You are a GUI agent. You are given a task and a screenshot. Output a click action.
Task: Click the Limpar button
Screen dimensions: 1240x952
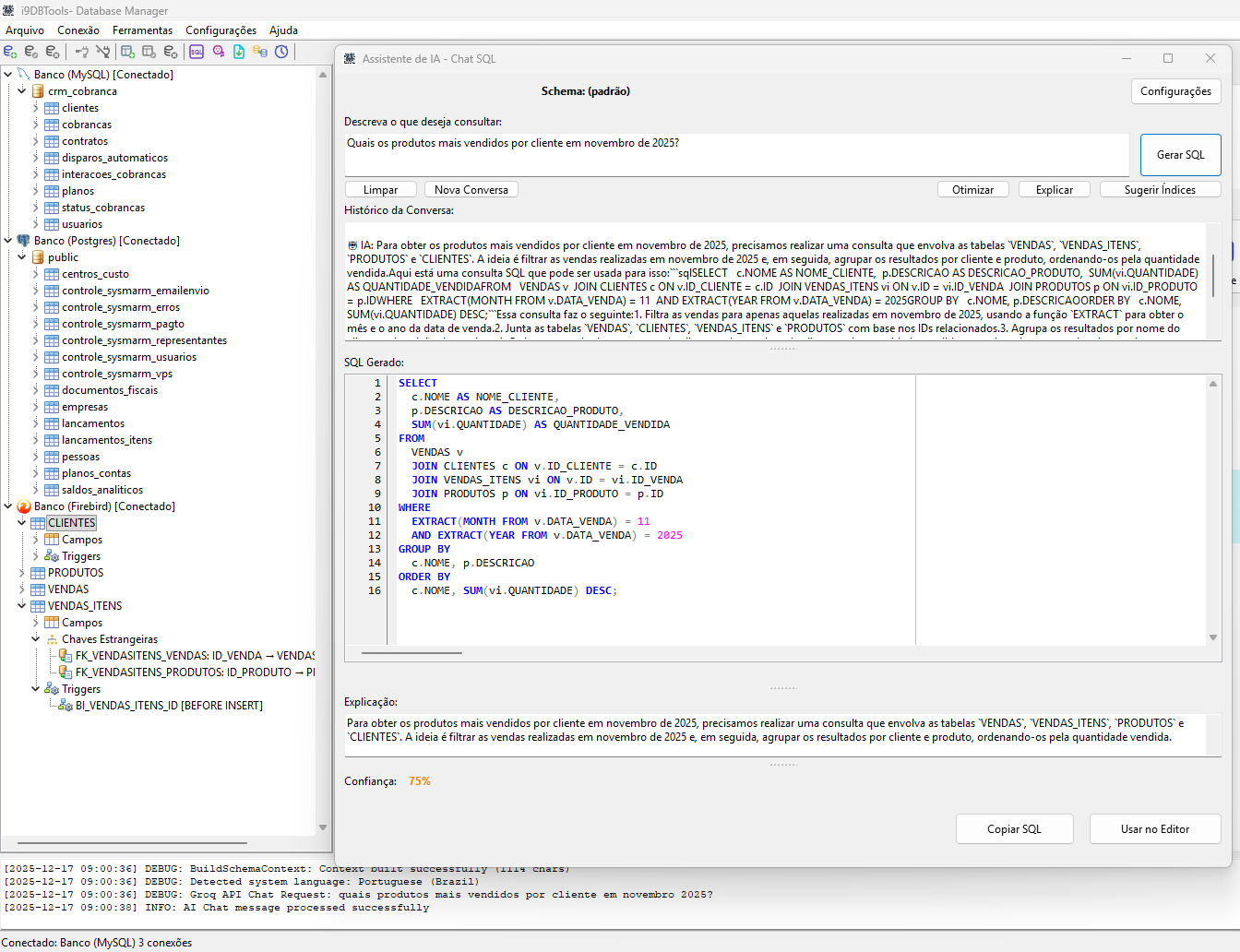coord(380,190)
